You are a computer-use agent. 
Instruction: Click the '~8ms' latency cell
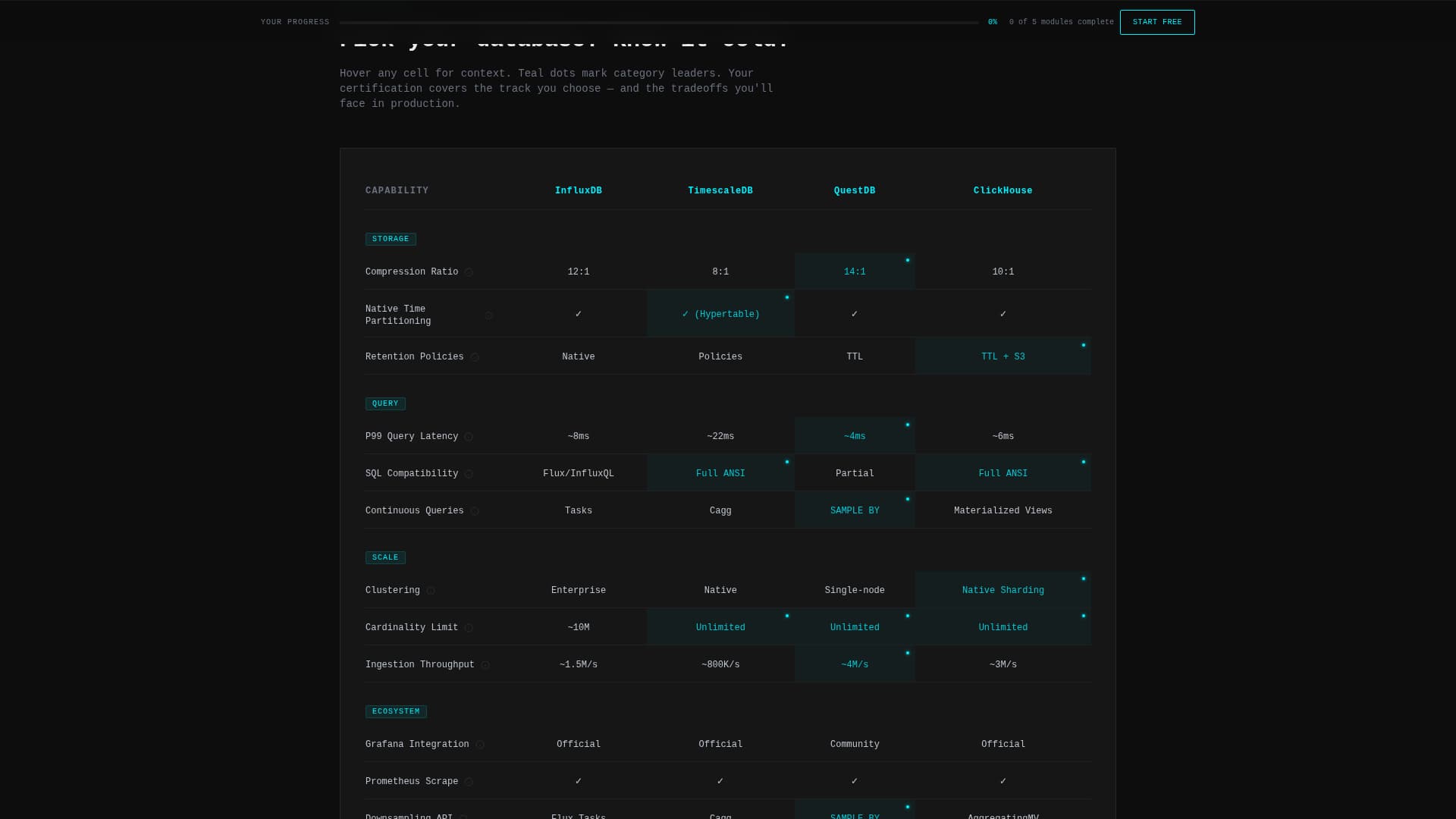pos(579,436)
